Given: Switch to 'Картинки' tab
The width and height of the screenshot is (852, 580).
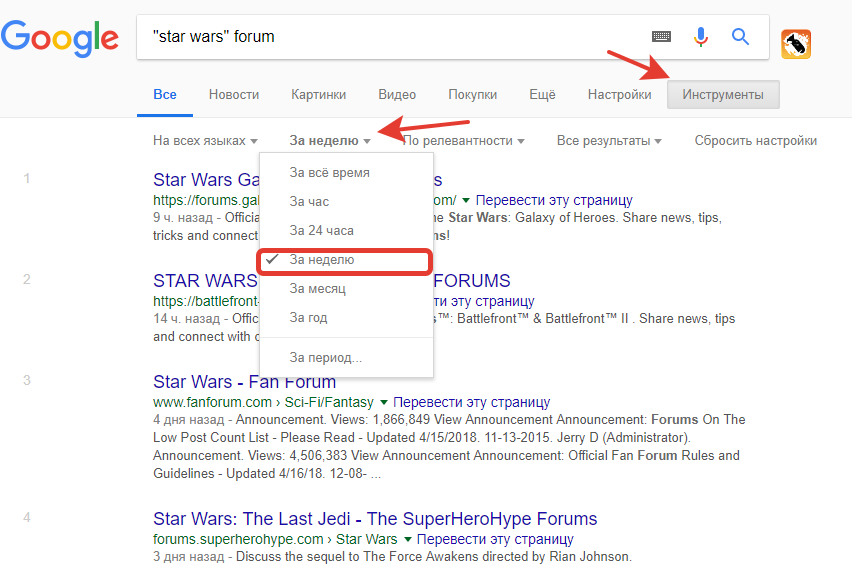Looking at the screenshot, I should (x=318, y=95).
